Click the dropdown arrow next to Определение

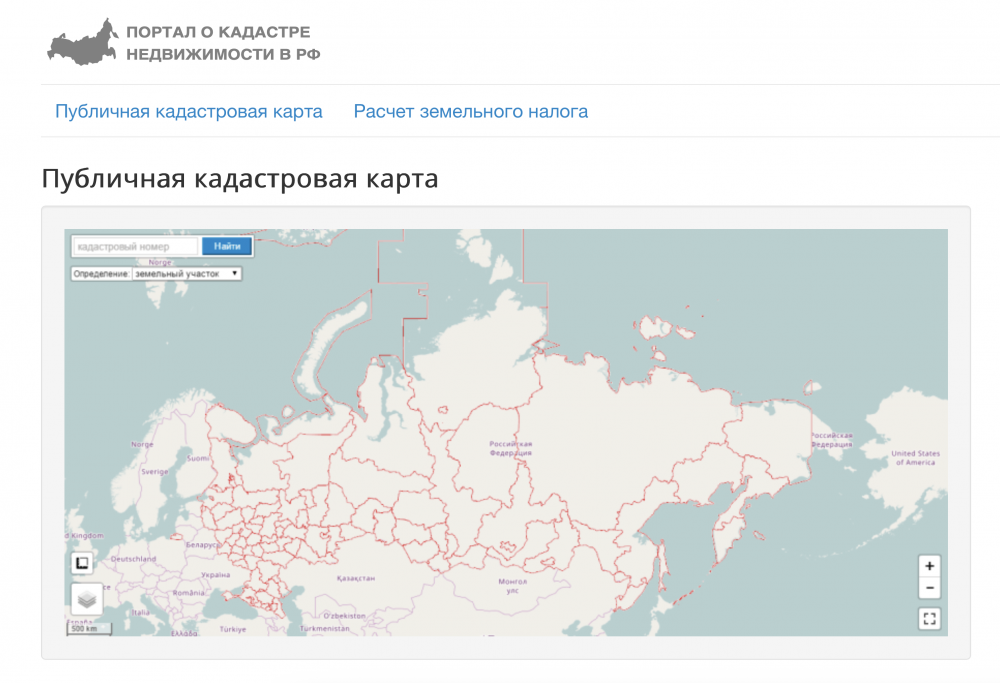click(233, 272)
